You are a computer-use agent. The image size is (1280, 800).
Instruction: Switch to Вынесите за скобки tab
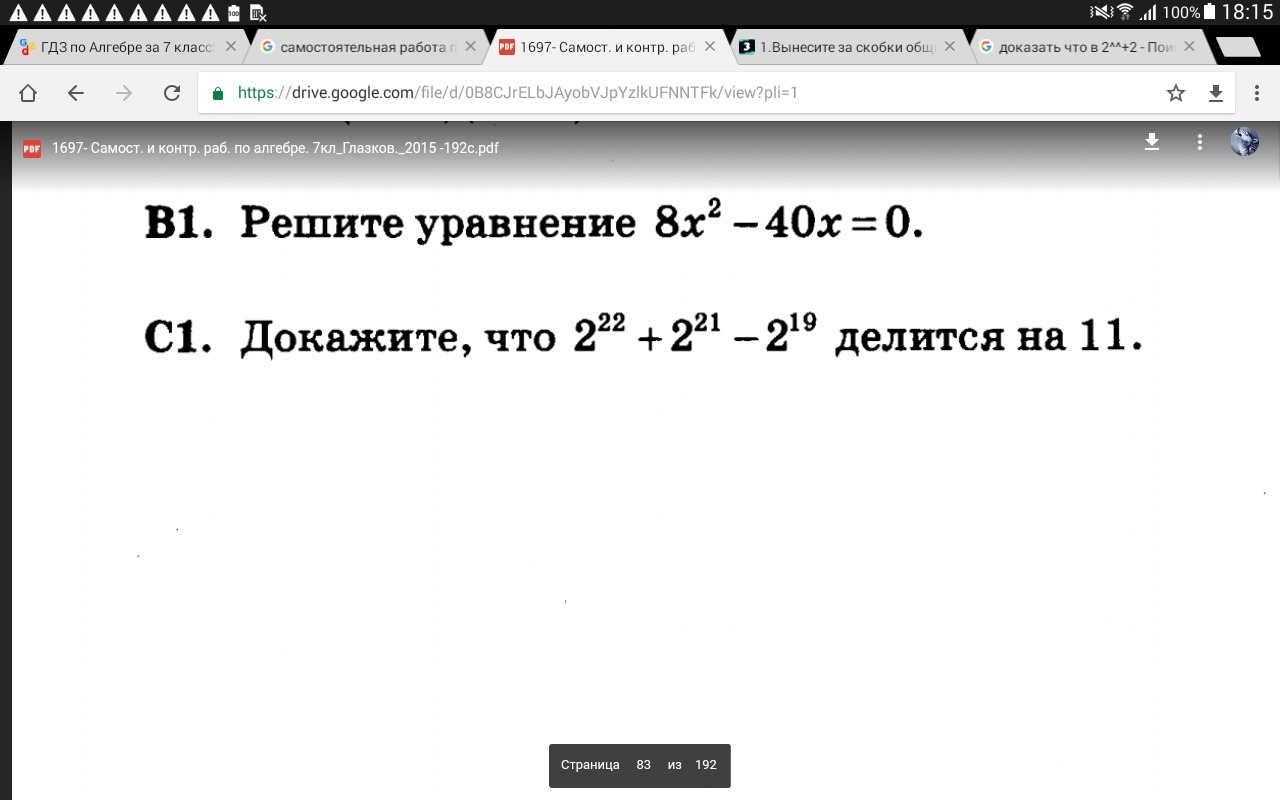[836, 47]
